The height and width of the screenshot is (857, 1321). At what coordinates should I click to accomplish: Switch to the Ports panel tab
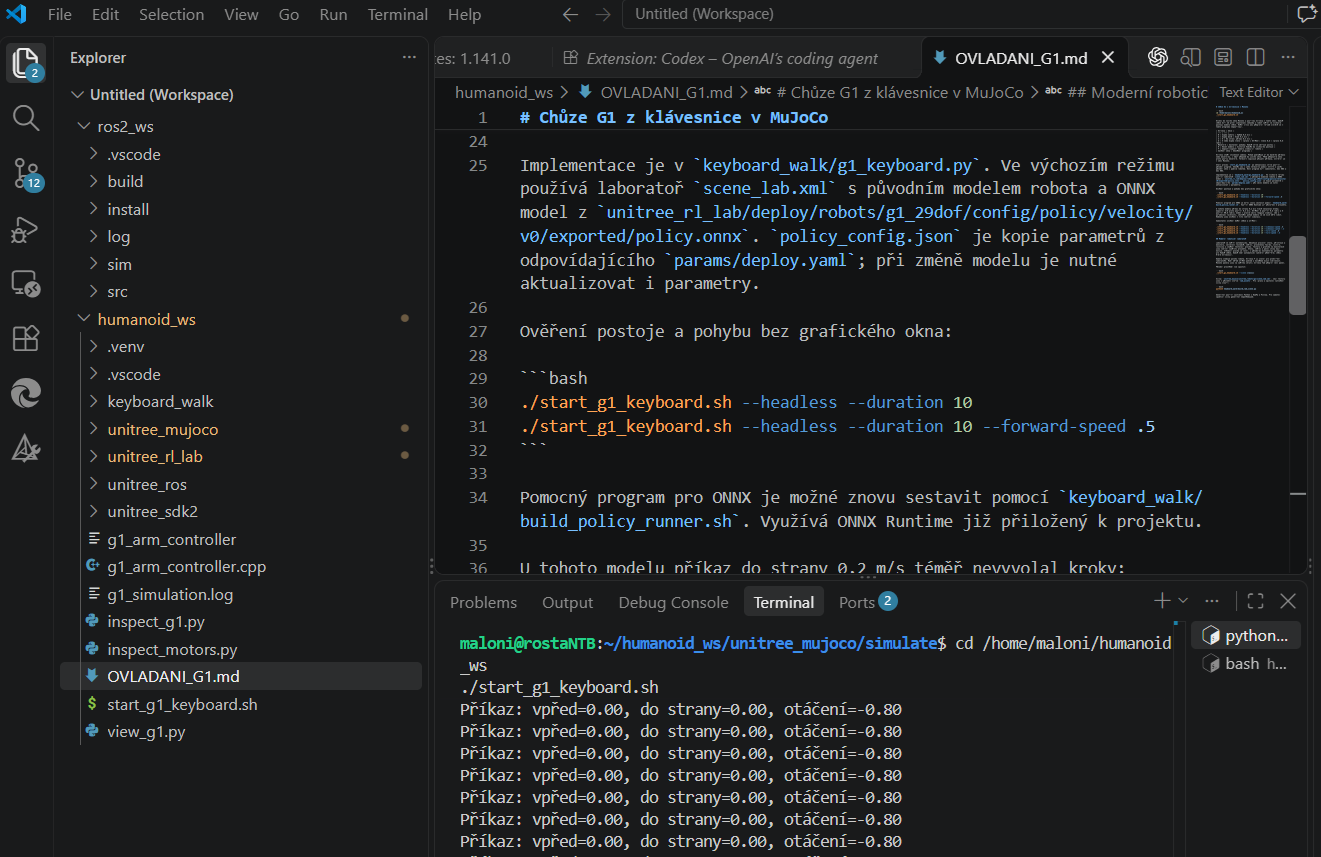(868, 602)
